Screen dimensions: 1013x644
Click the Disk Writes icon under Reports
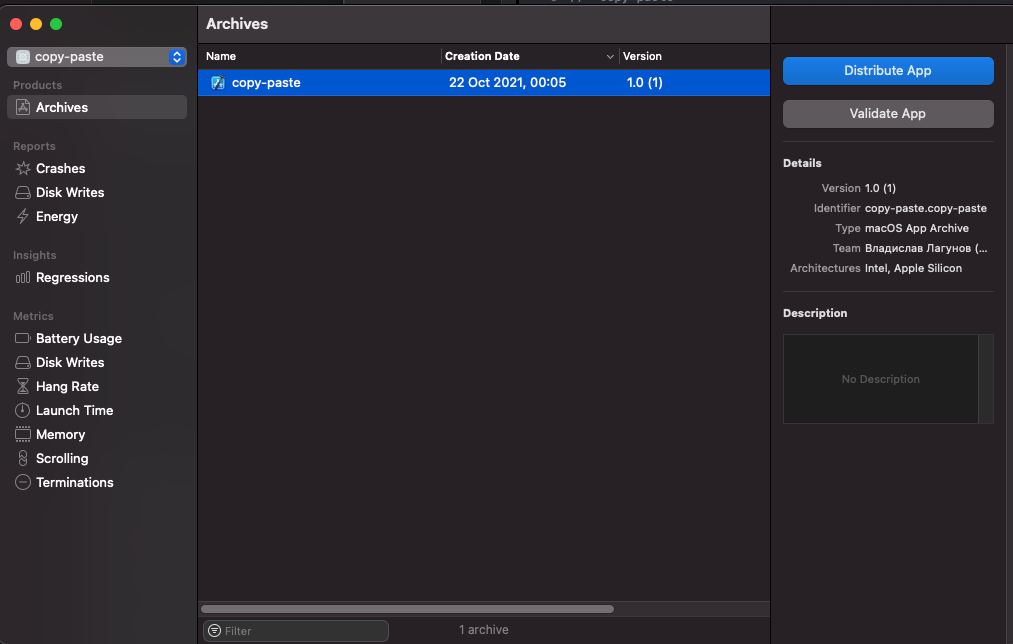point(23,192)
